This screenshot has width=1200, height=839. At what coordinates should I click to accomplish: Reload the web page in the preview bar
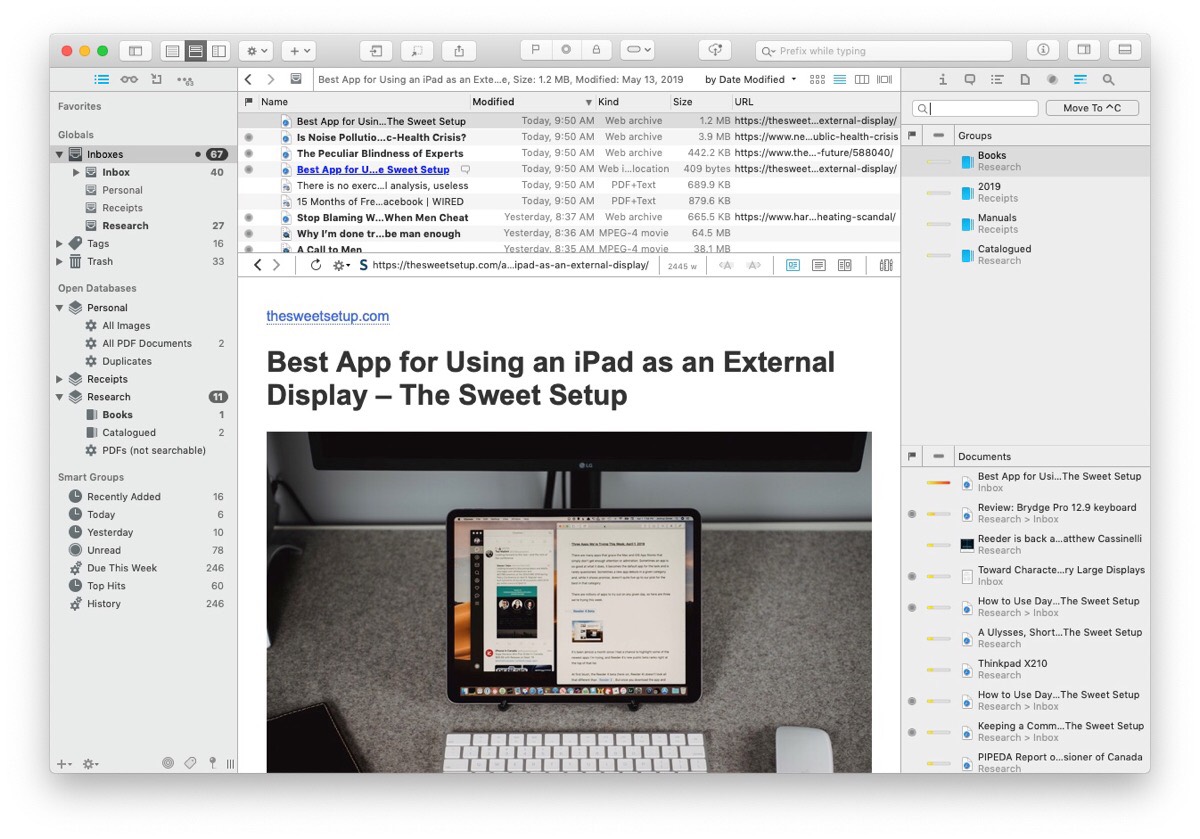point(316,265)
